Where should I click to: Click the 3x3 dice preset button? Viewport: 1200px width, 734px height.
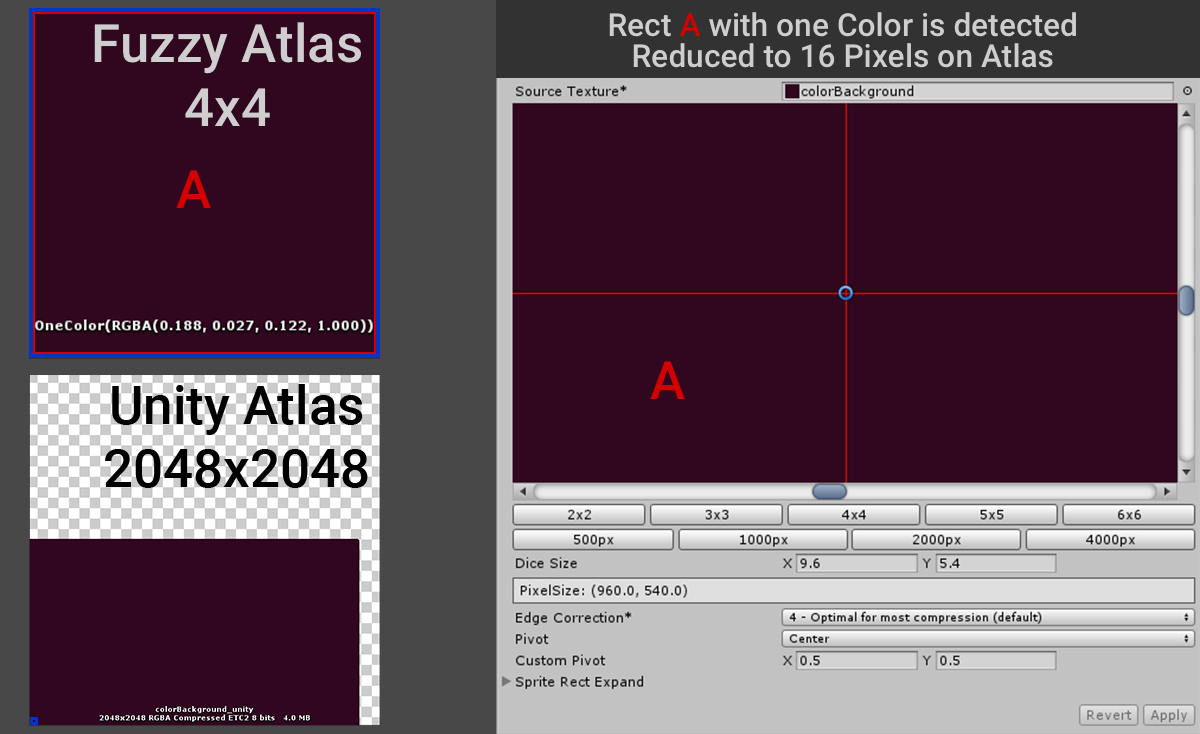coord(716,515)
